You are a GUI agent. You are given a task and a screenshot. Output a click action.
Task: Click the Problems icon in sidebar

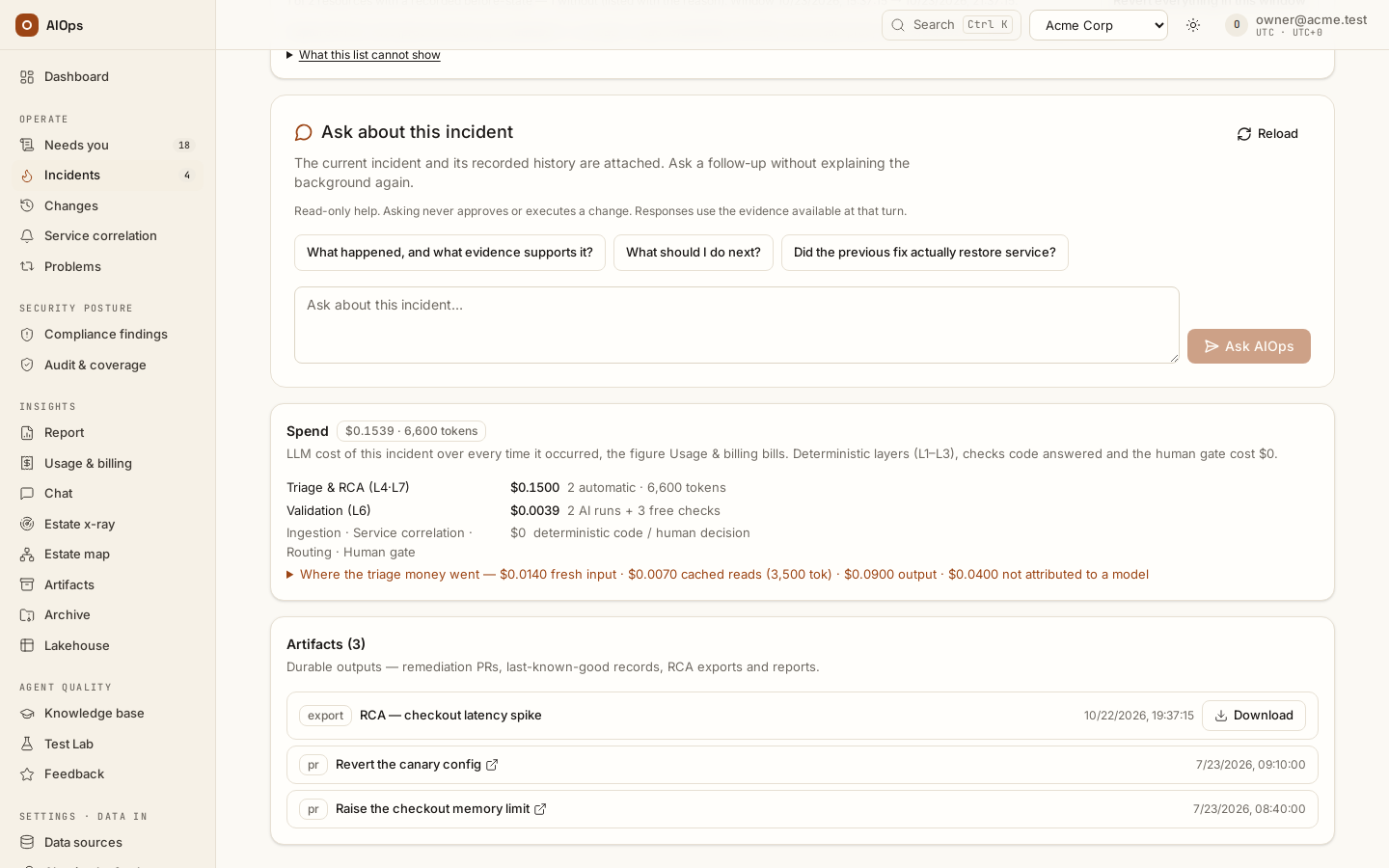click(x=27, y=267)
